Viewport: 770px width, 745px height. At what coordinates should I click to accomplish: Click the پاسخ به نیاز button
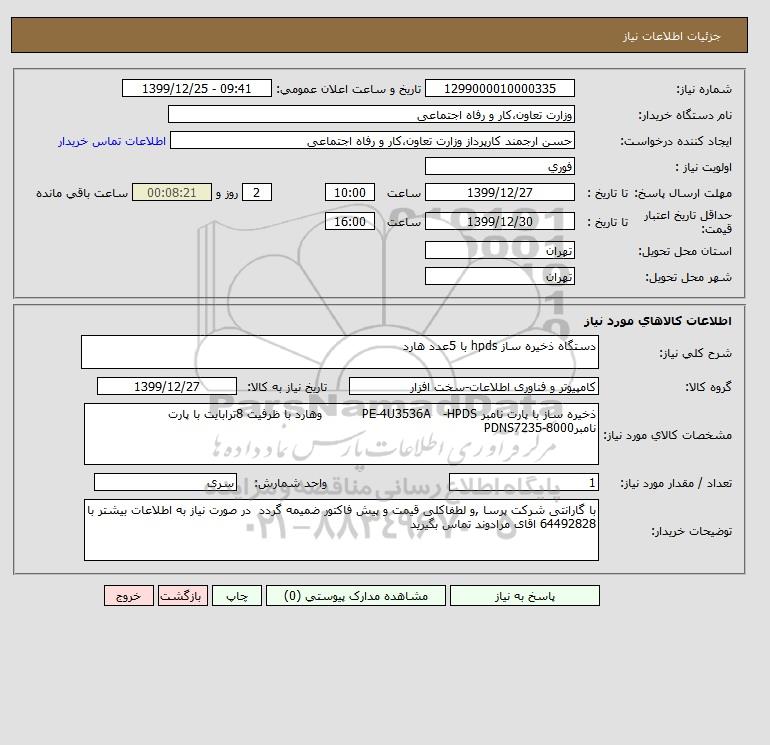[524, 596]
